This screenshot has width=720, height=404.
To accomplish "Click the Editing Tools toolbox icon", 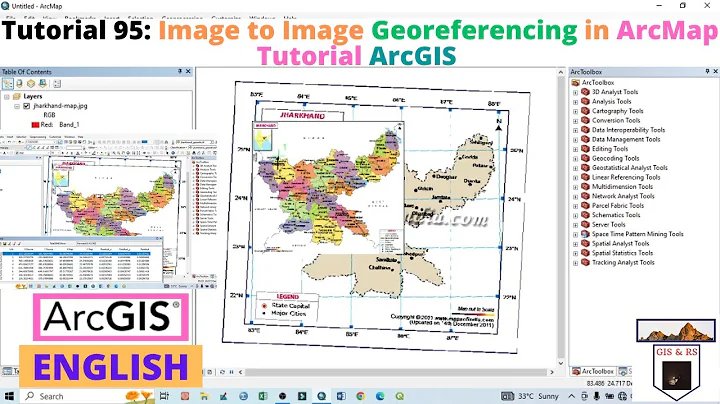I will (585, 149).
